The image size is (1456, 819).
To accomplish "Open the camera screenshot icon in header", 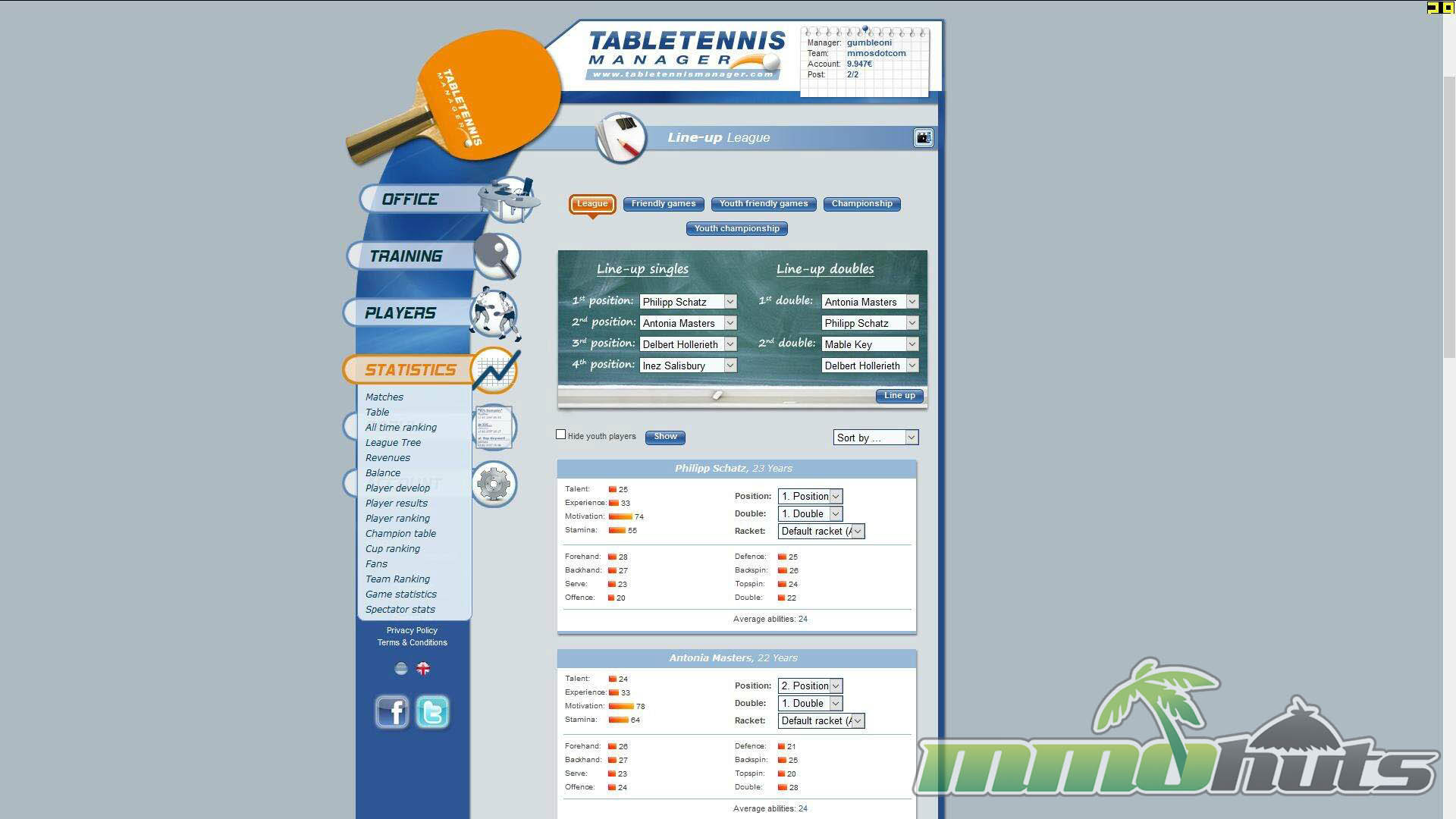I will pos(923,137).
